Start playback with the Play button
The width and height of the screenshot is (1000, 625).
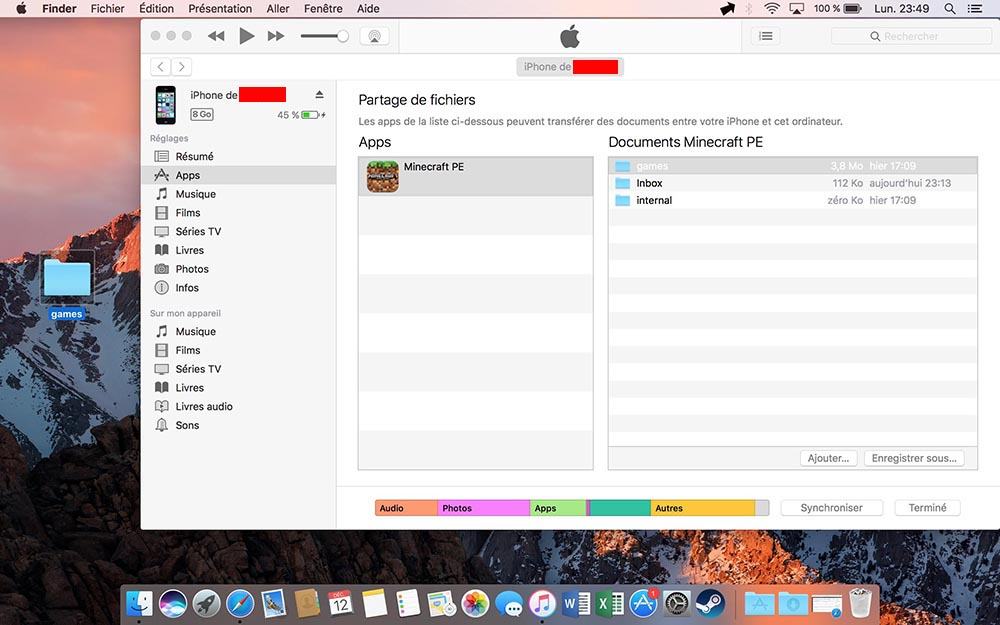pyautogui.click(x=246, y=36)
